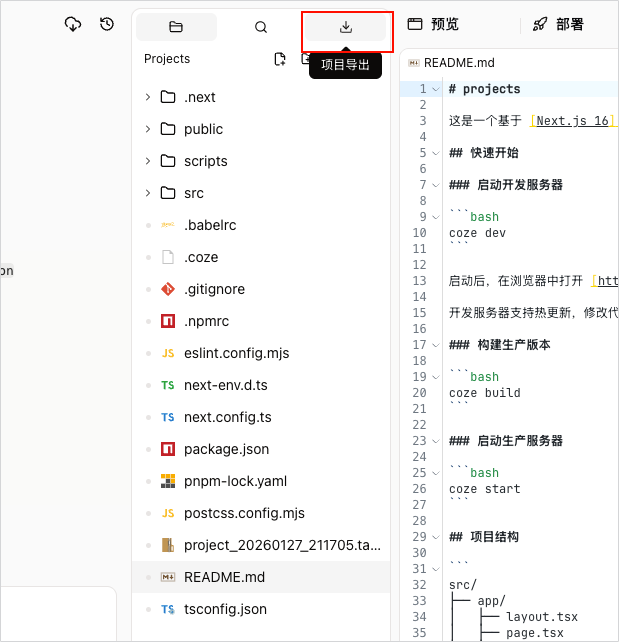Click the preview window icon
This screenshot has height=642, width=619.
pyautogui.click(x=415, y=24)
